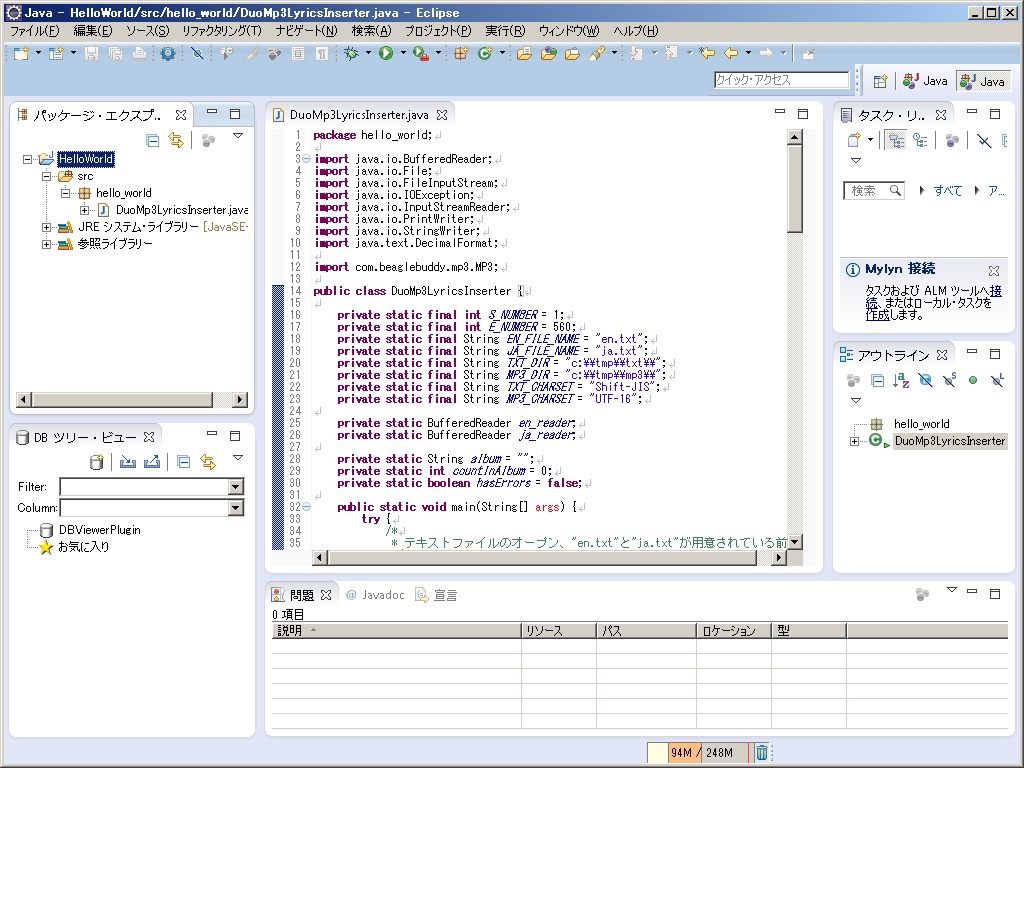Open Debug icon dropdown arrow

tap(368, 53)
